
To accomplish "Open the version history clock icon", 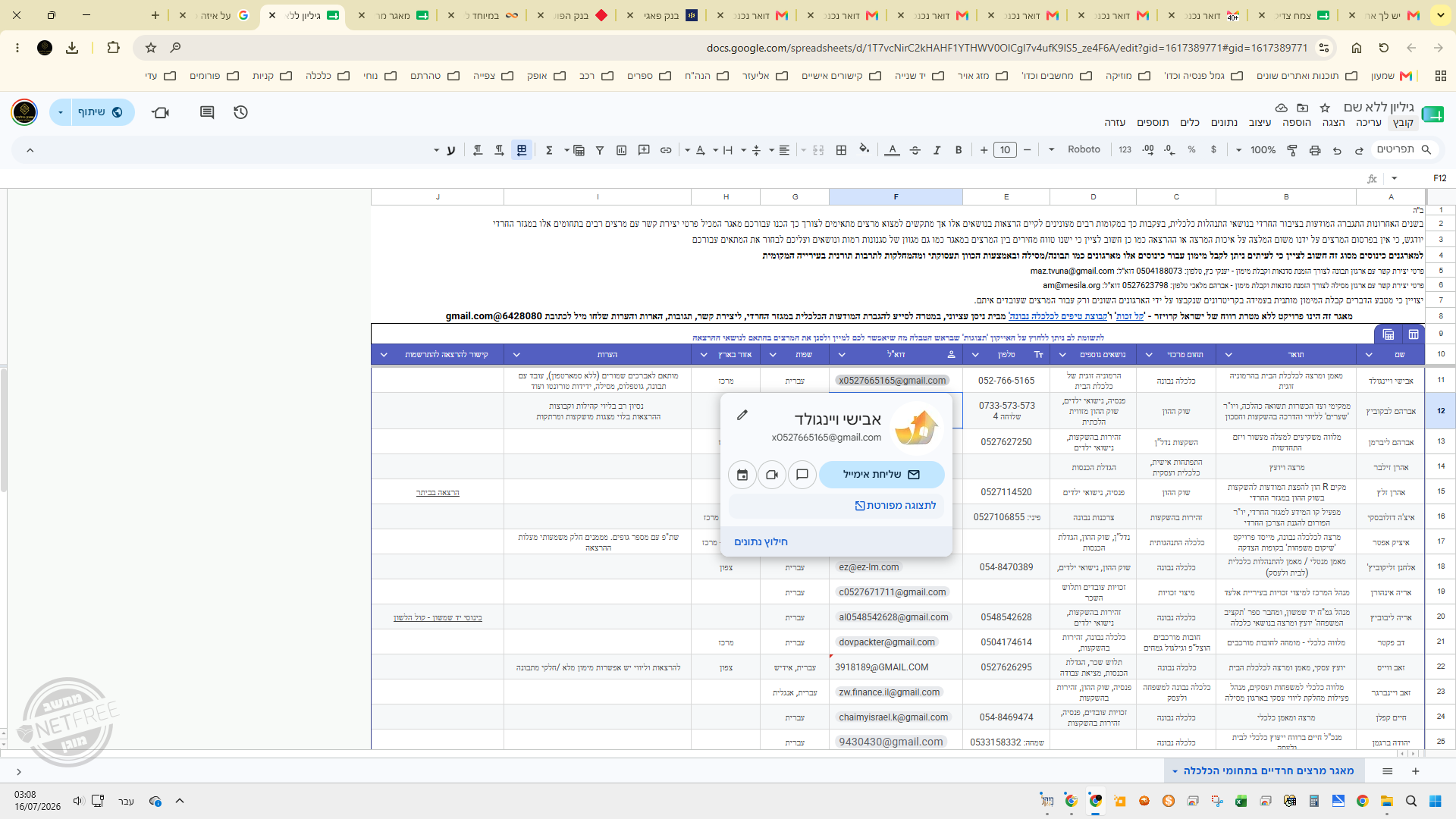I will [x=240, y=112].
